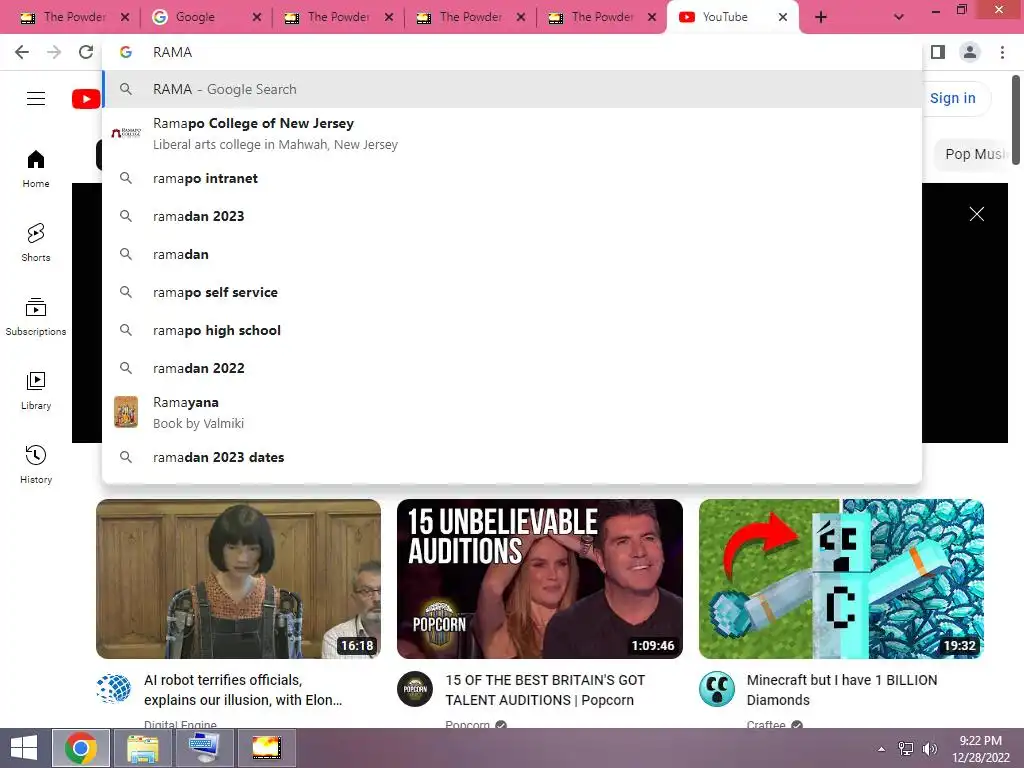1024x768 pixels.
Task: Click the browser forward arrow
Action: (54, 52)
